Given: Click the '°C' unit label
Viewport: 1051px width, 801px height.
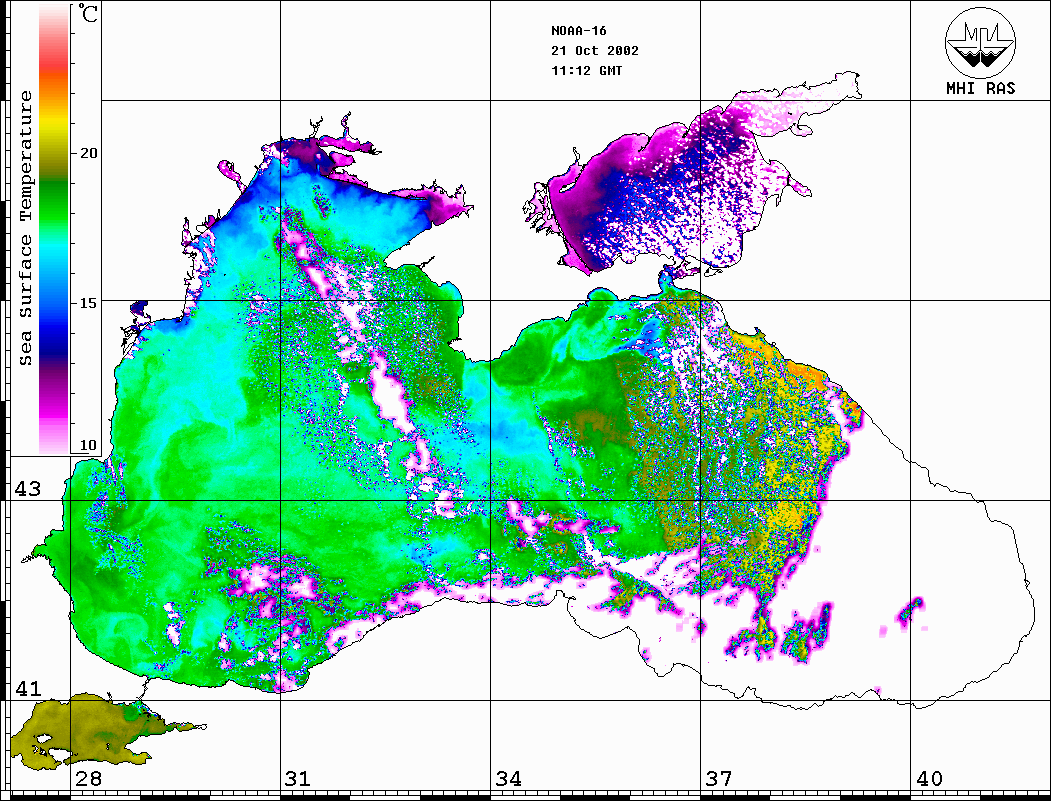Looking at the screenshot, I should pyautogui.click(x=87, y=13).
